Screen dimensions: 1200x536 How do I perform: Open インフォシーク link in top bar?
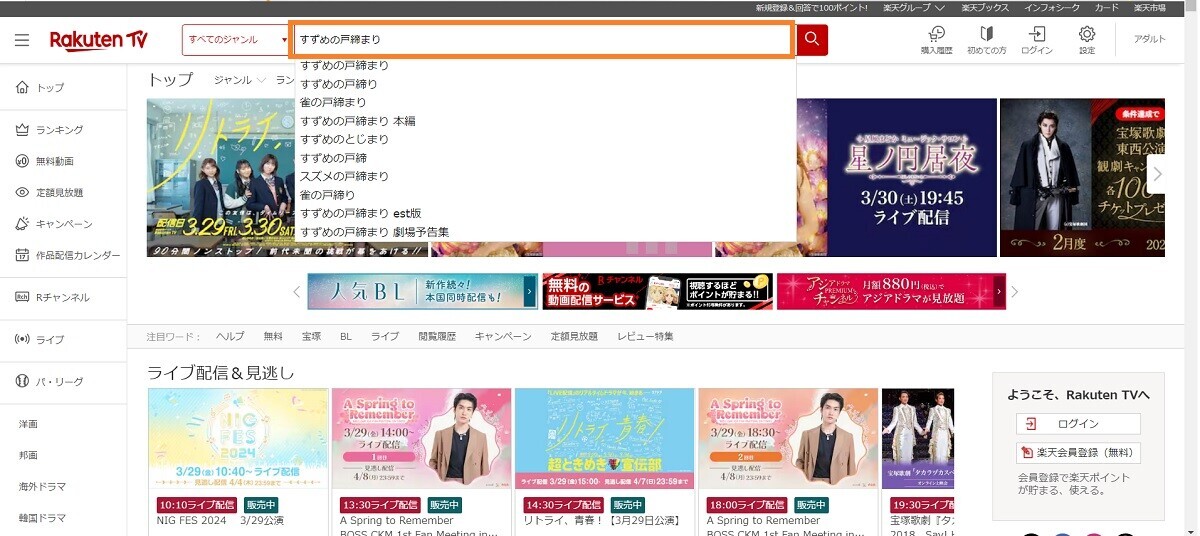click(x=1050, y=8)
